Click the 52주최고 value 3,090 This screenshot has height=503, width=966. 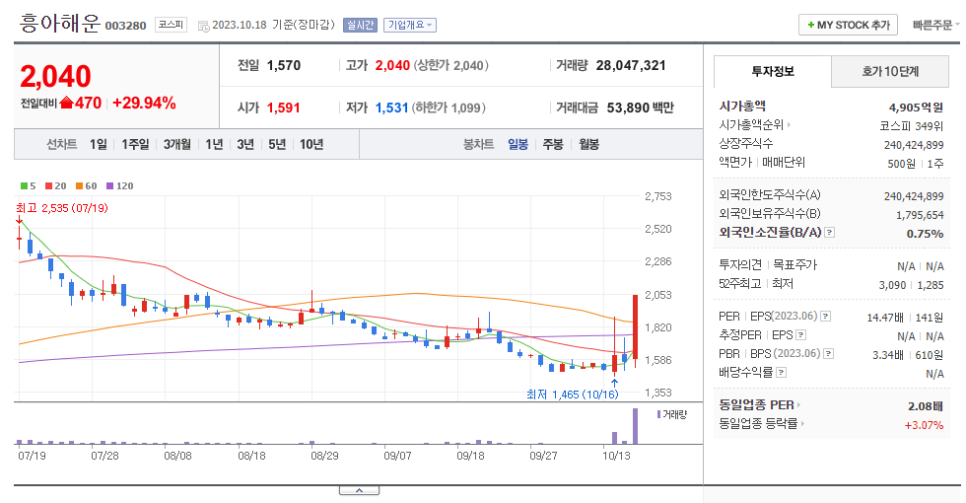pyautogui.click(x=892, y=285)
